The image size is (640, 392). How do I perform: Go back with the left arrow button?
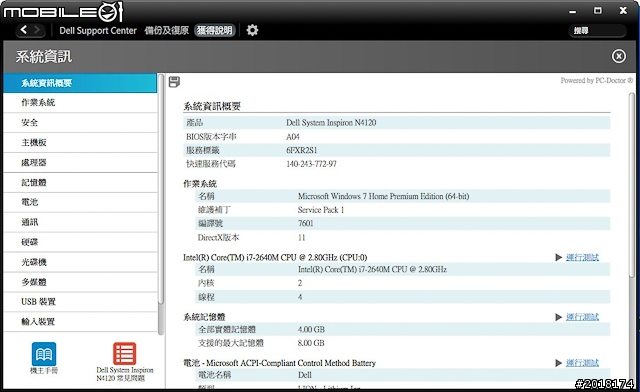pyautogui.click(x=24, y=29)
